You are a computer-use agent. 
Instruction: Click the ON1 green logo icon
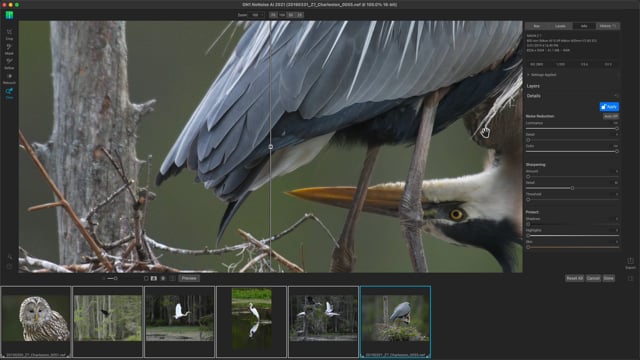click(9, 15)
